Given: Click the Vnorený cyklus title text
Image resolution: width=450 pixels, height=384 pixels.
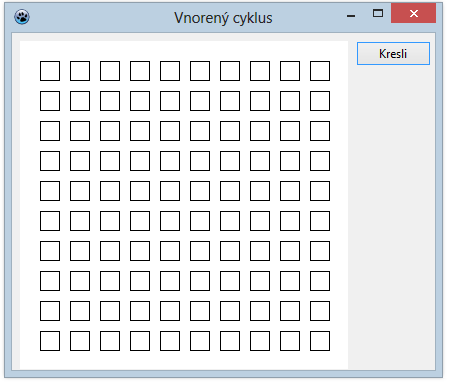Looking at the screenshot, I should (223, 18).
